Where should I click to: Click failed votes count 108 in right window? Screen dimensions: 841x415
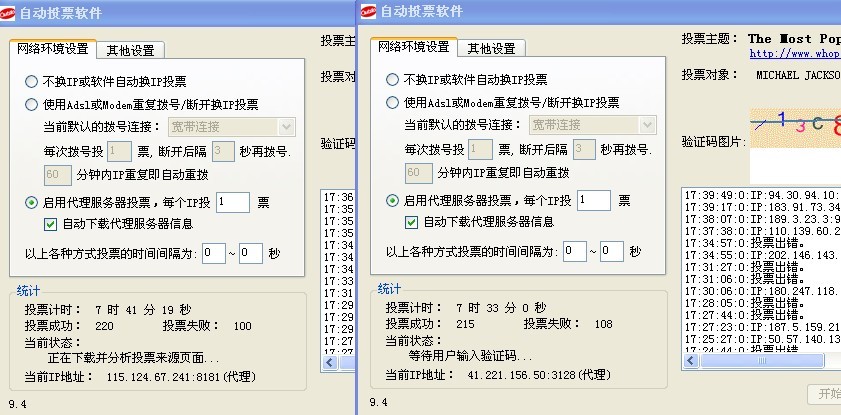[603, 324]
